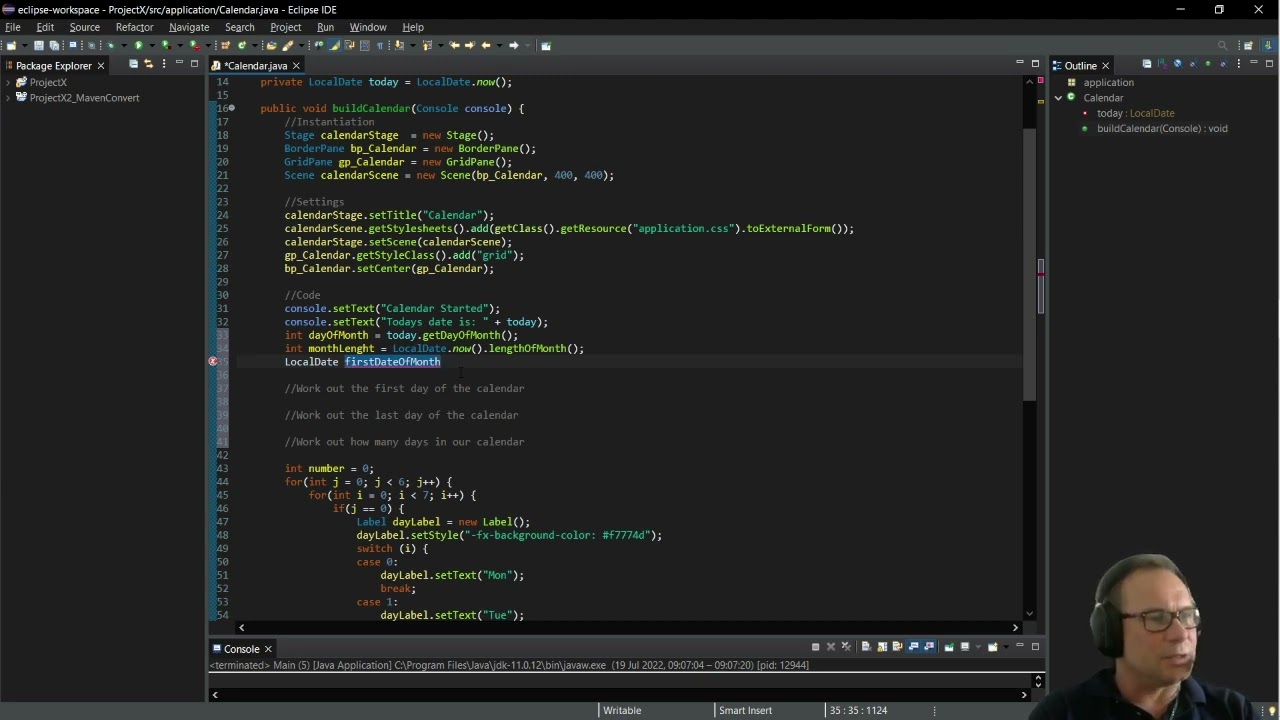This screenshot has height=720, width=1280.
Task: Toggle Mark Occurrences highlighter icon
Action: [333, 45]
